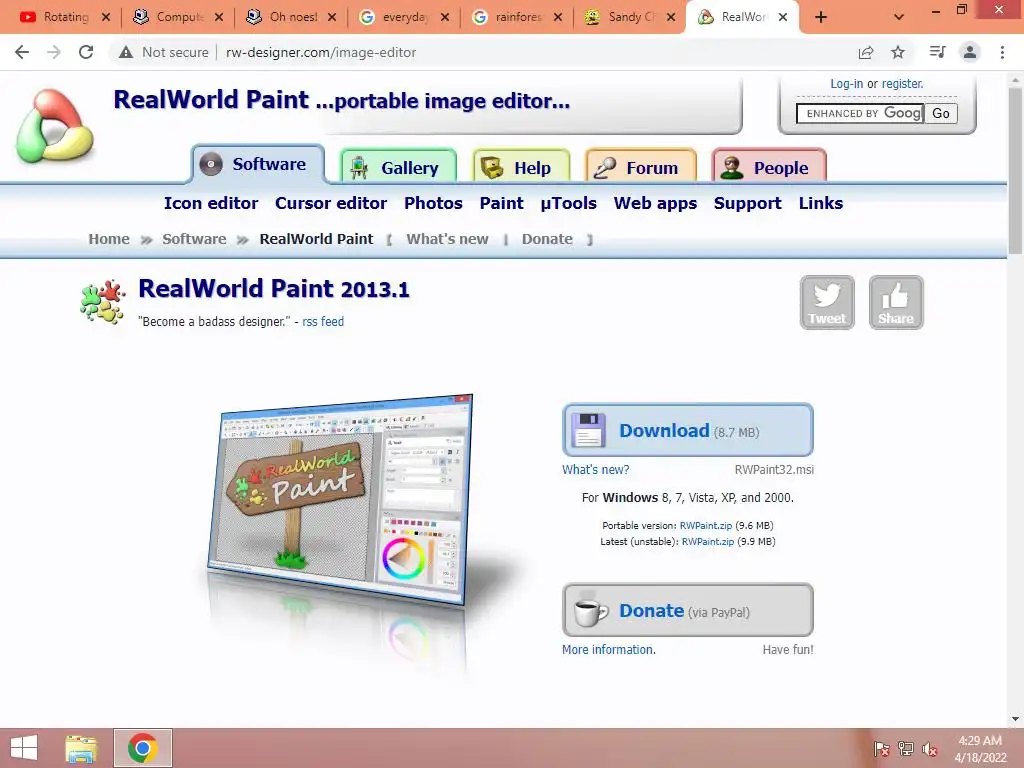Select Photos in the submenu
The height and width of the screenshot is (768, 1024).
coord(433,203)
